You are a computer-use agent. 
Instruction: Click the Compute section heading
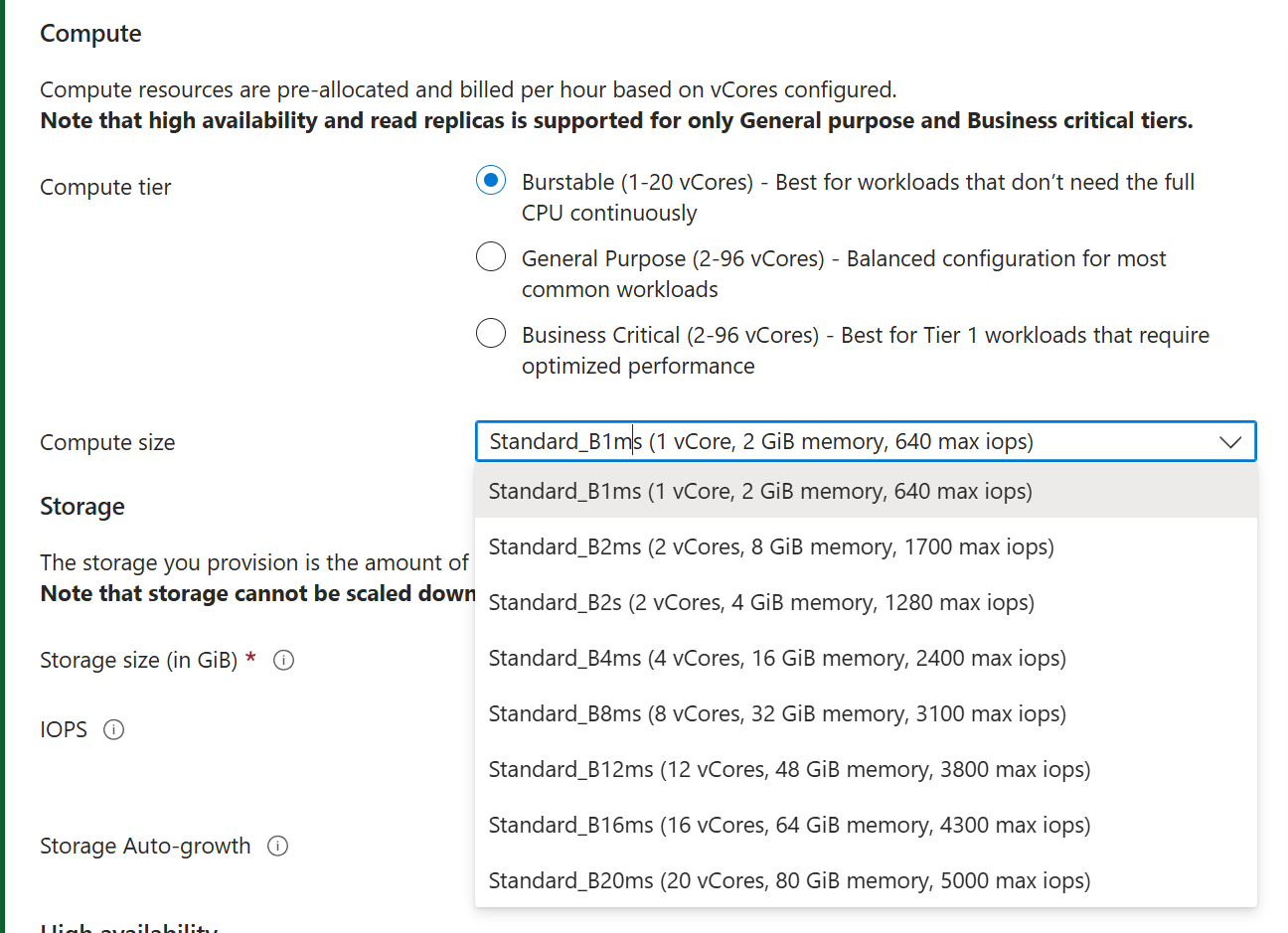tap(90, 33)
